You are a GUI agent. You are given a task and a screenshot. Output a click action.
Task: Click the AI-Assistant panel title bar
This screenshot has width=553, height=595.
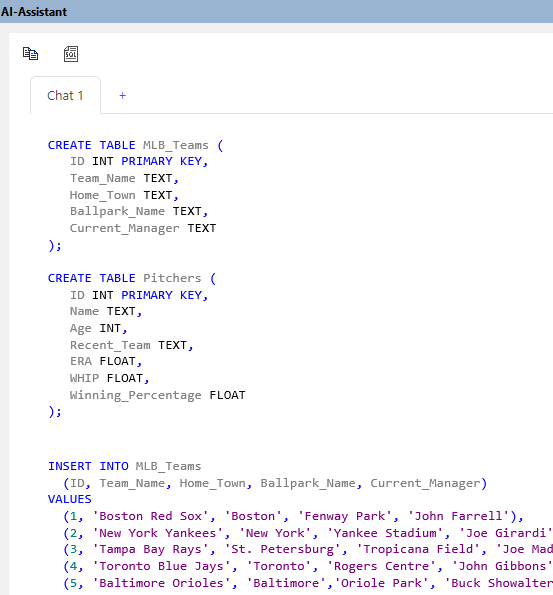point(276,11)
